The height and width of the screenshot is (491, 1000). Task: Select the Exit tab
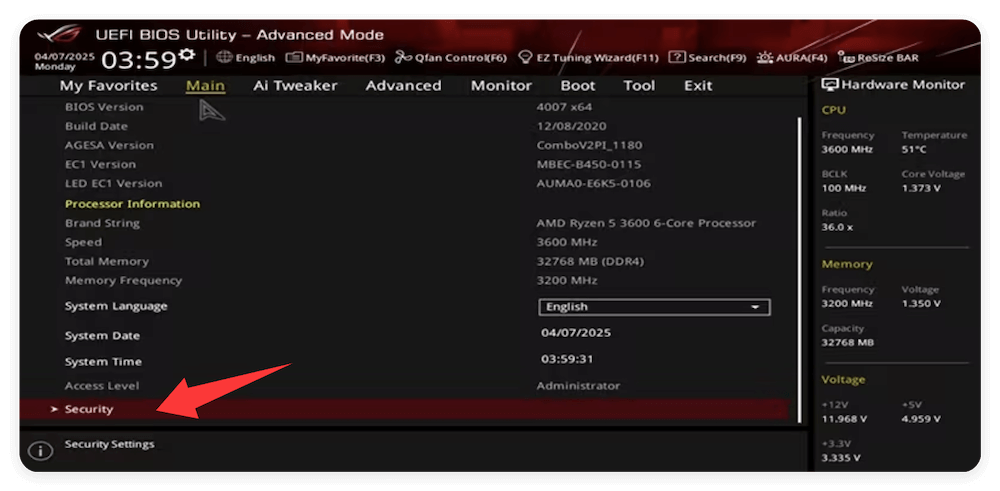(698, 85)
